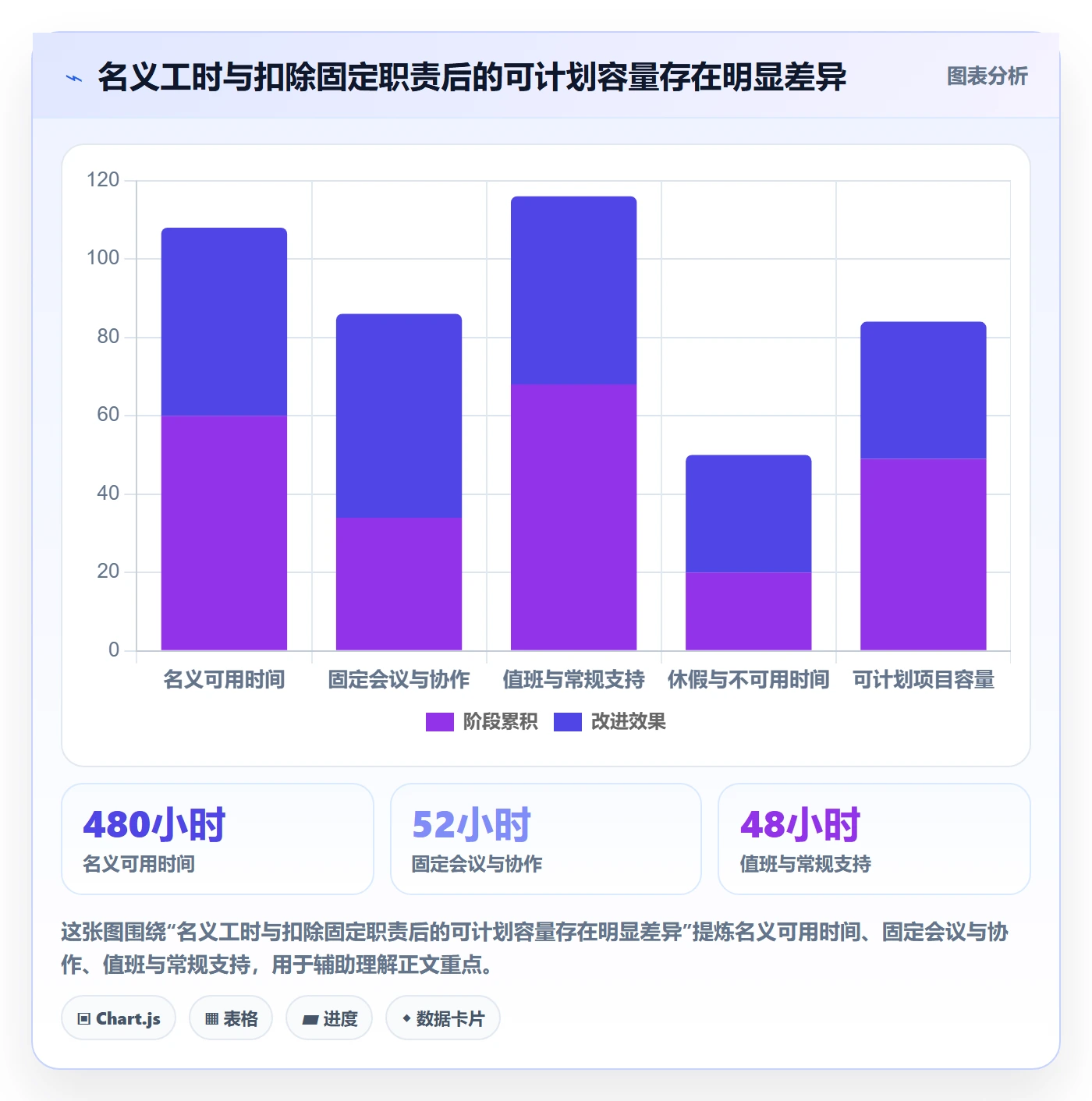This screenshot has width=1092, height=1101.
Task: Click the blue segment of 可计划项目容量 bar
Action: point(923,390)
